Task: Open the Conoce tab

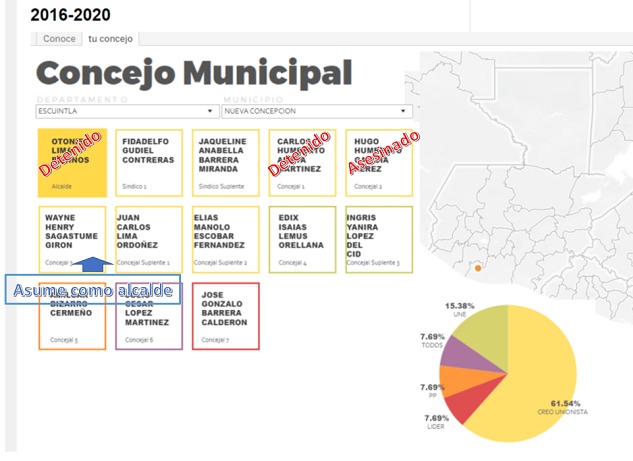Action: pos(59,39)
